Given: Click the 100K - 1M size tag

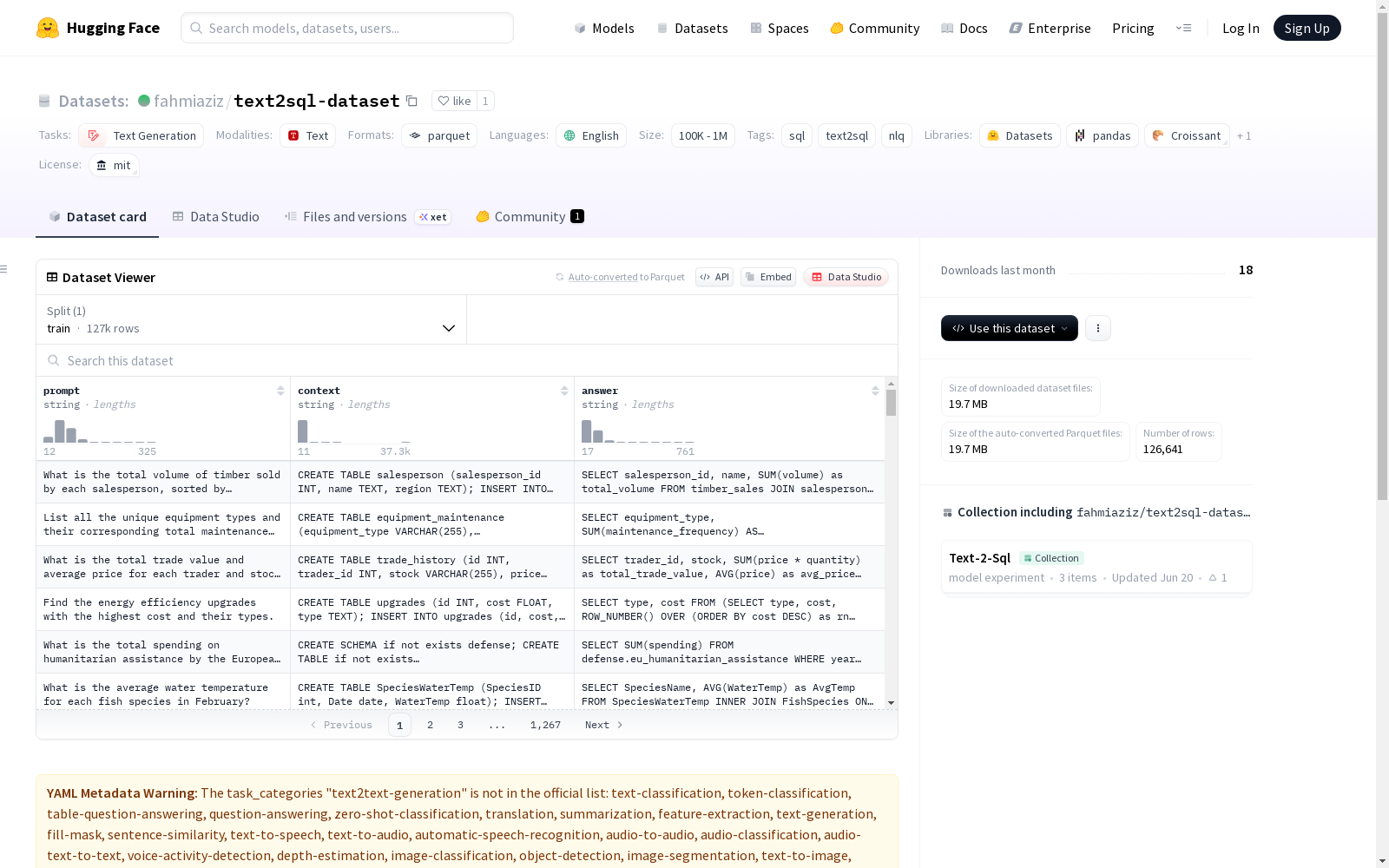Looking at the screenshot, I should 703,135.
